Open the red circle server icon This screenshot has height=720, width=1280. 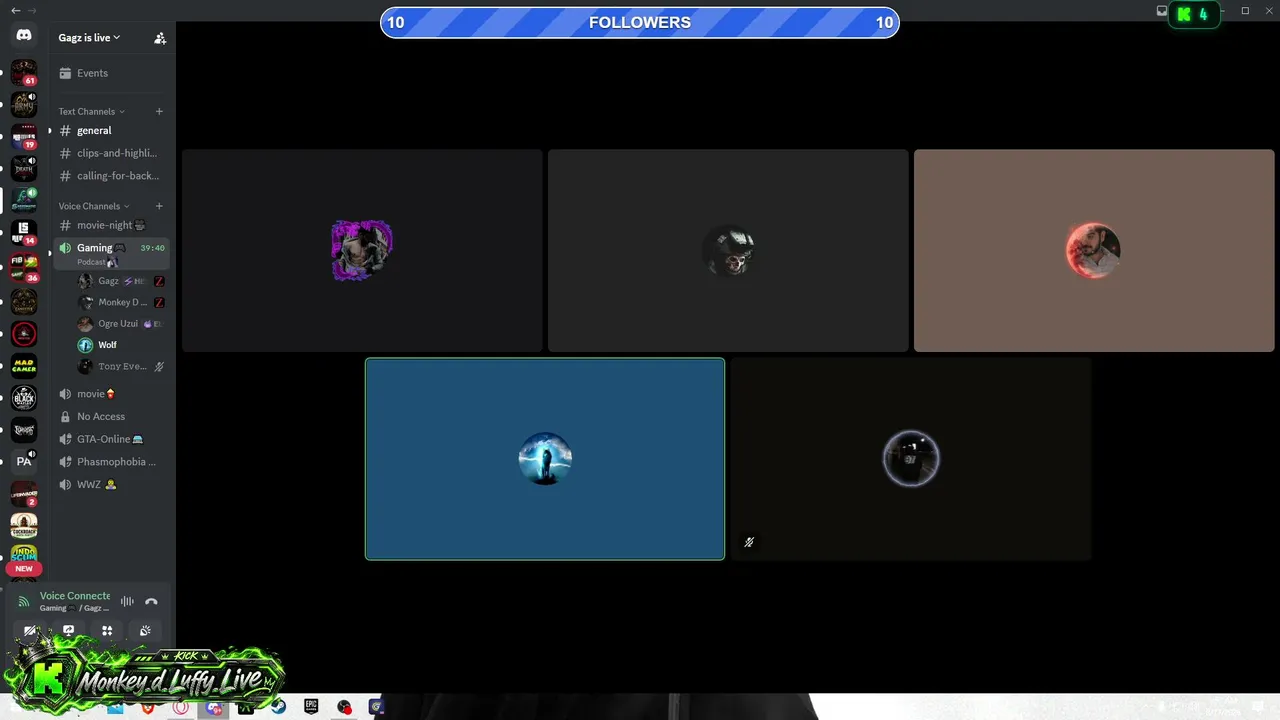coord(24,333)
